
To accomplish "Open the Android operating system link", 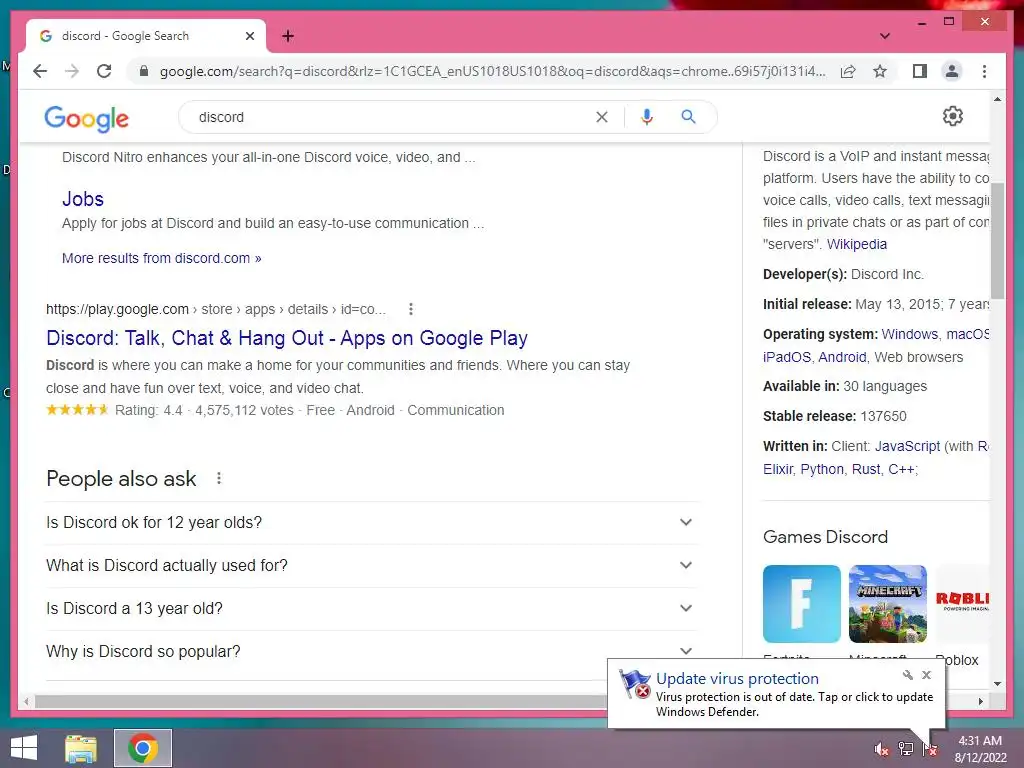I will [842, 357].
